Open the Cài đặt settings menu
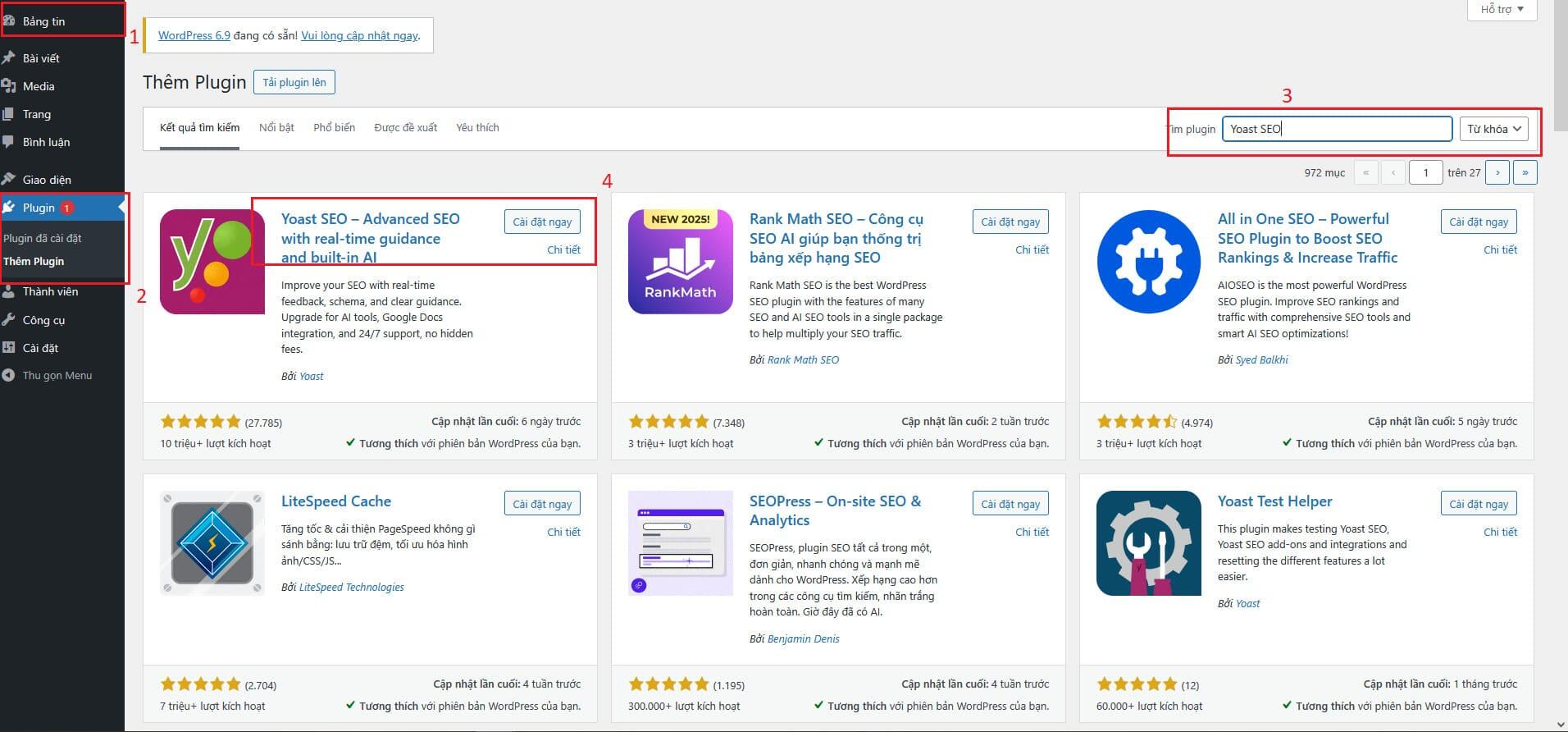Image resolution: width=1568 pixels, height=732 pixels. [62, 348]
